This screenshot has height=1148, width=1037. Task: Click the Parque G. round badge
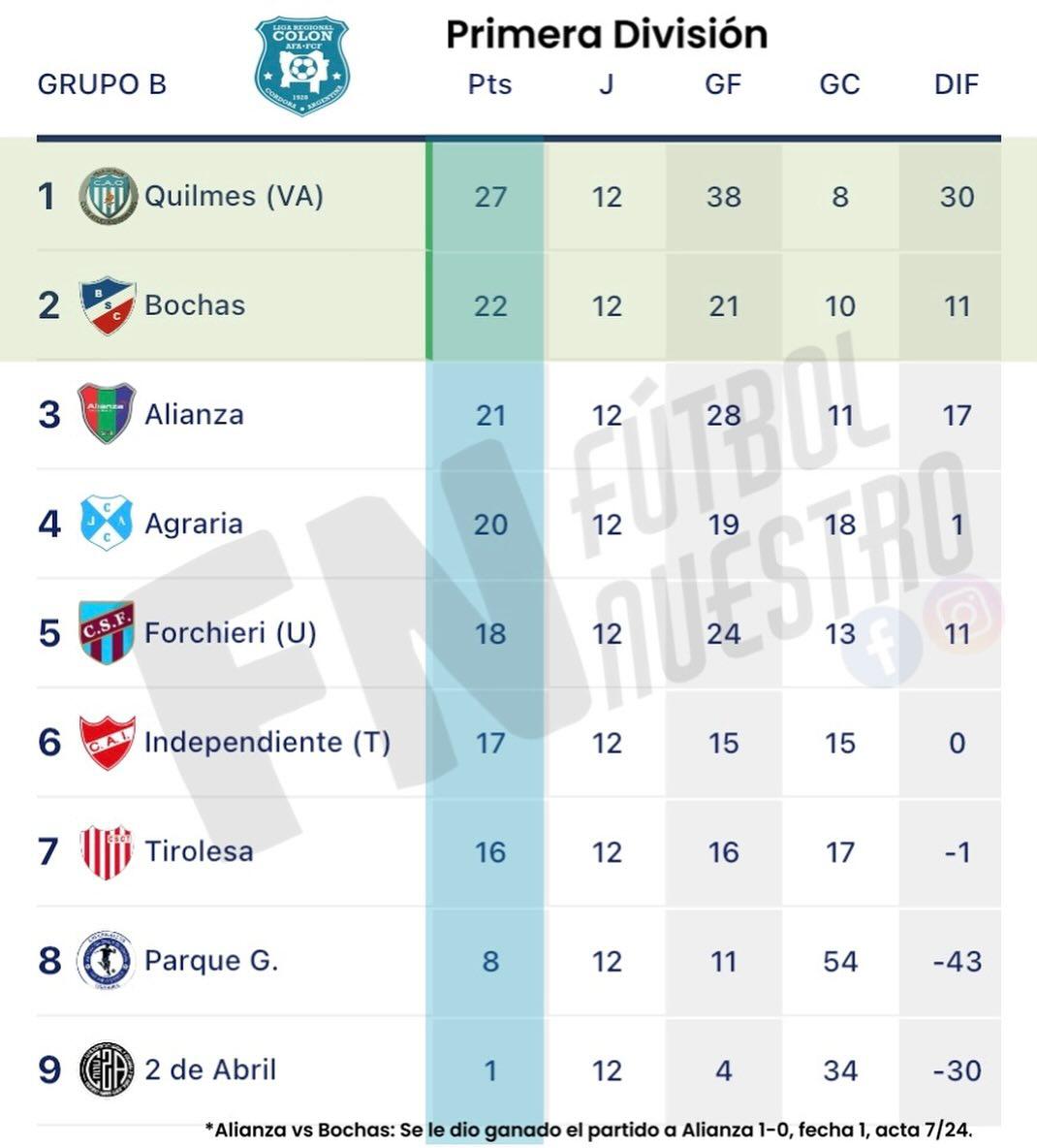click(106, 960)
